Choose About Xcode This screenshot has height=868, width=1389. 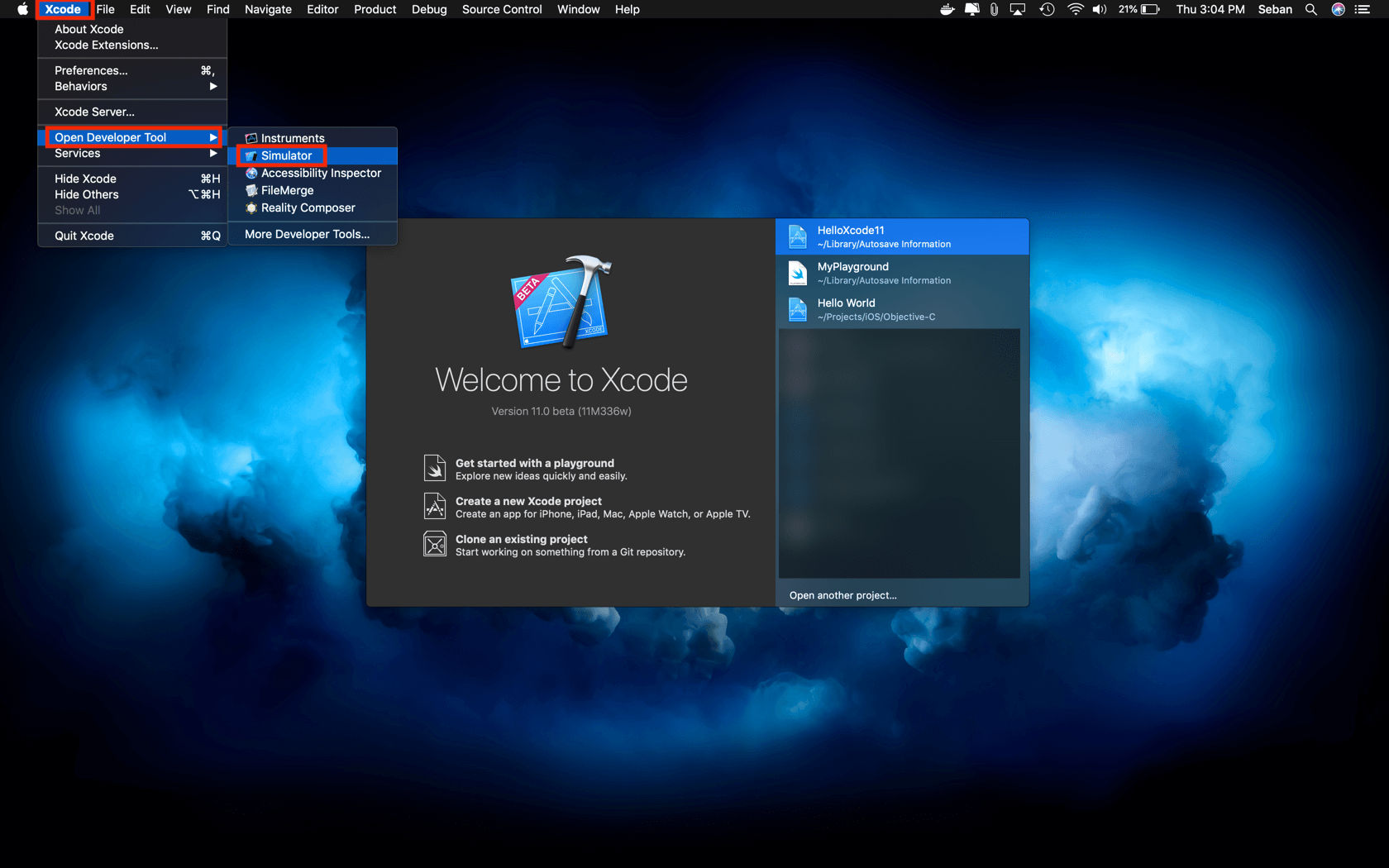click(132, 29)
